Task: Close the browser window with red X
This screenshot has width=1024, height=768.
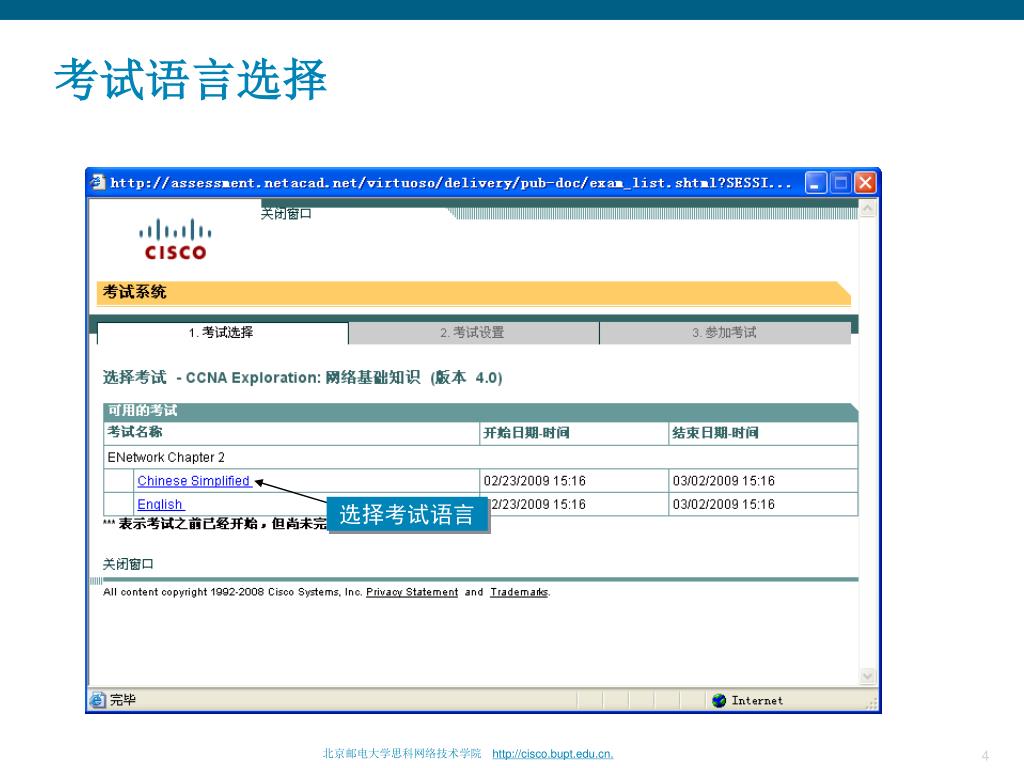Action: coord(865,183)
